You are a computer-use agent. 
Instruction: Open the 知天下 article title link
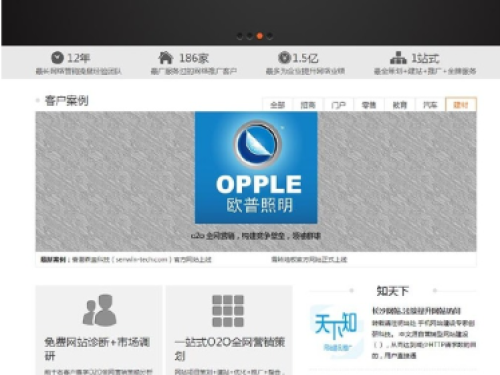(416, 311)
